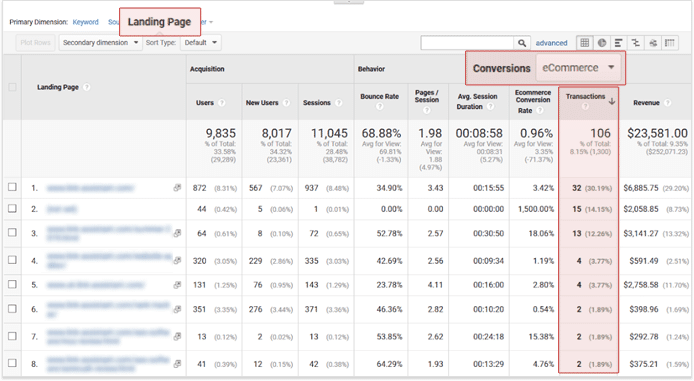Screen dimensions: 694x381
Task: Open row 5 landing page in new window
Action: [177, 285]
